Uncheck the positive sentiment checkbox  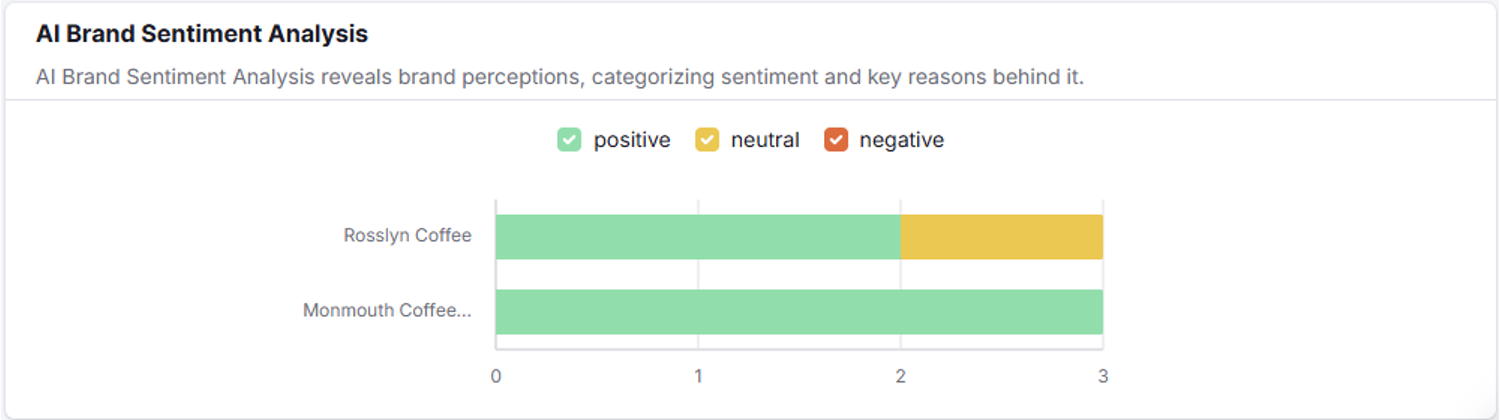[569, 140]
